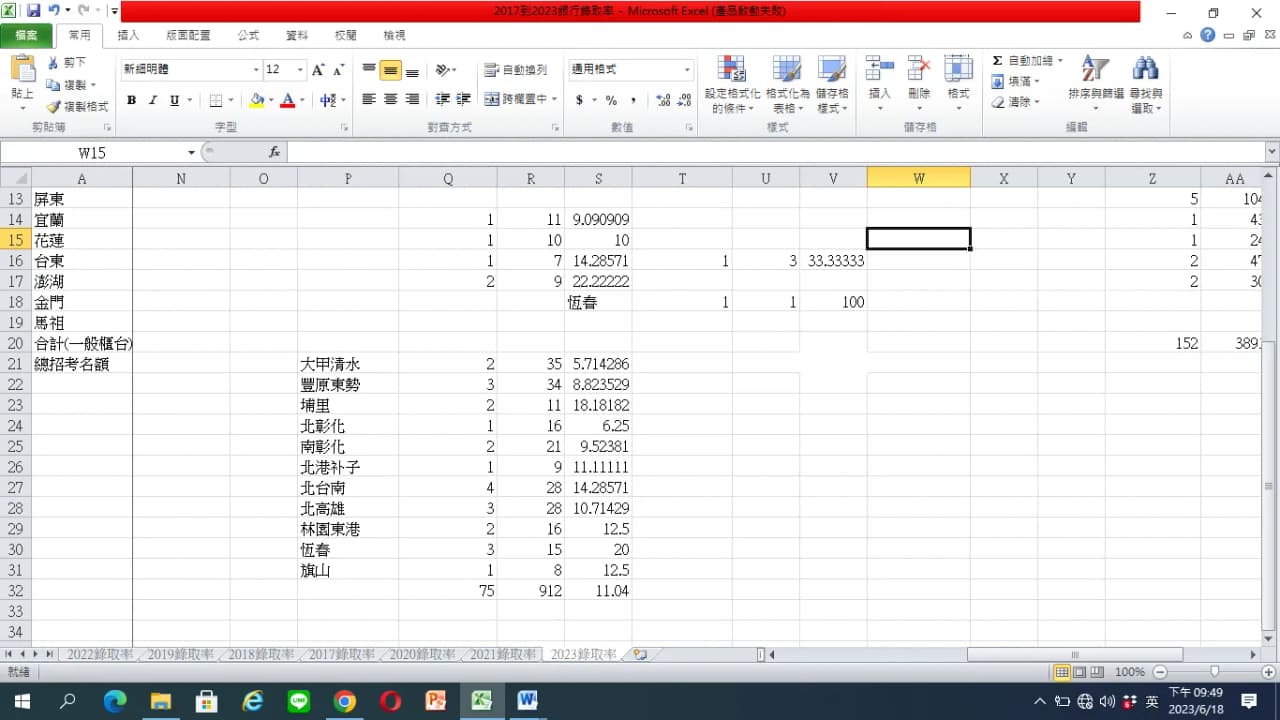Increase indent in alignment group
This screenshot has width=1280, height=720.
[463, 100]
